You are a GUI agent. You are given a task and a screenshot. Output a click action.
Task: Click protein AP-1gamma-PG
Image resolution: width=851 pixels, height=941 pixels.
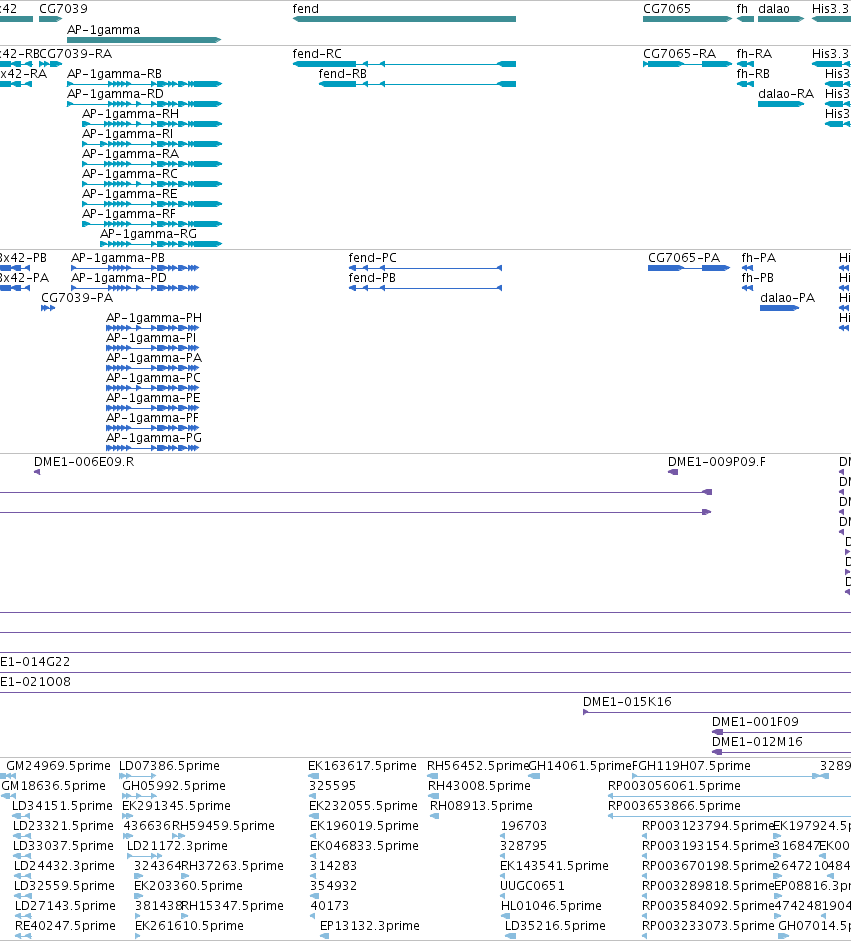tap(152, 448)
